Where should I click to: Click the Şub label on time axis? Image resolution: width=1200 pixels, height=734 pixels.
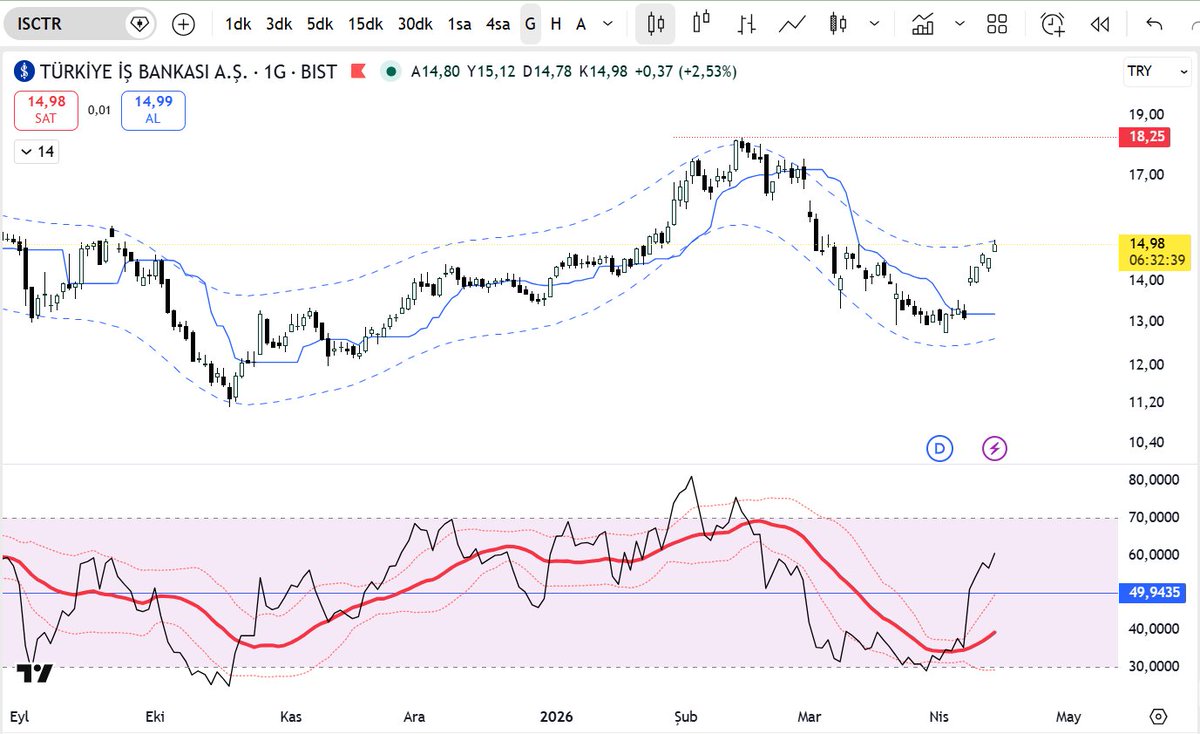[x=685, y=717]
